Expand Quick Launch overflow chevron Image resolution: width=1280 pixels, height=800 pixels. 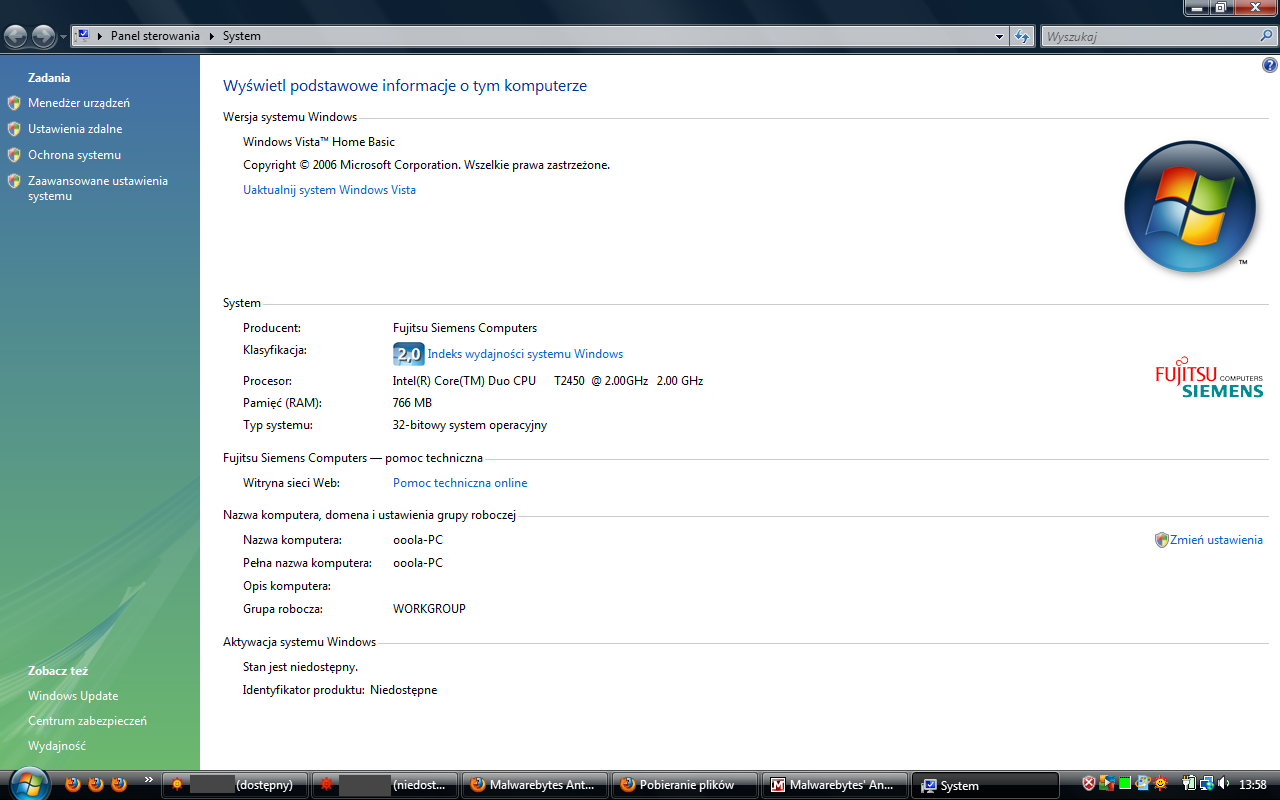[x=149, y=780]
